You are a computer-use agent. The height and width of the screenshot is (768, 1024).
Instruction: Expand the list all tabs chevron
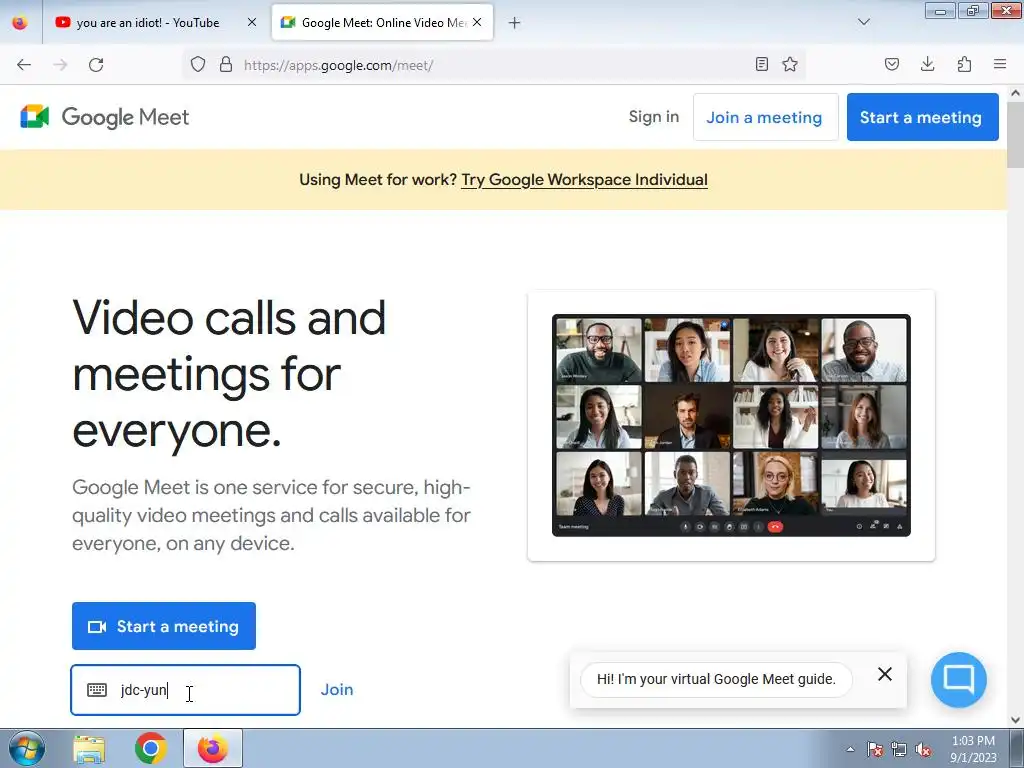click(x=863, y=22)
